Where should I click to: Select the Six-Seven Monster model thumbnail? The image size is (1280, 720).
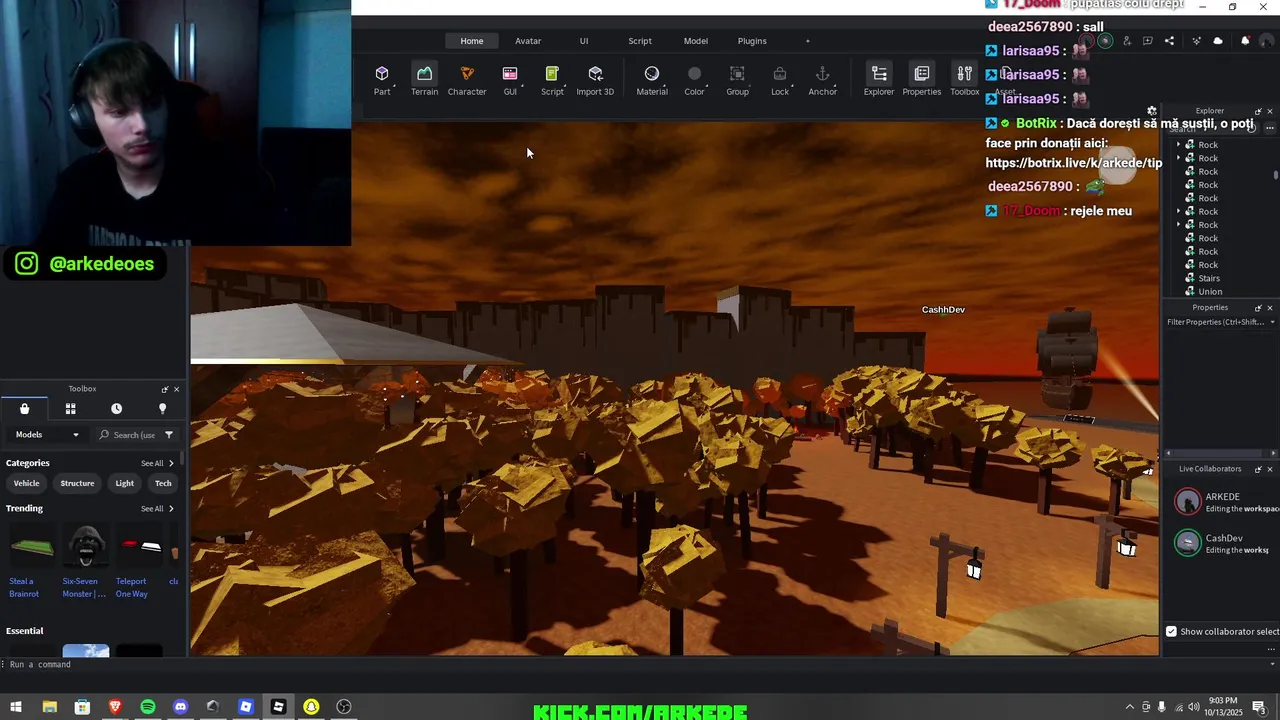coord(86,547)
